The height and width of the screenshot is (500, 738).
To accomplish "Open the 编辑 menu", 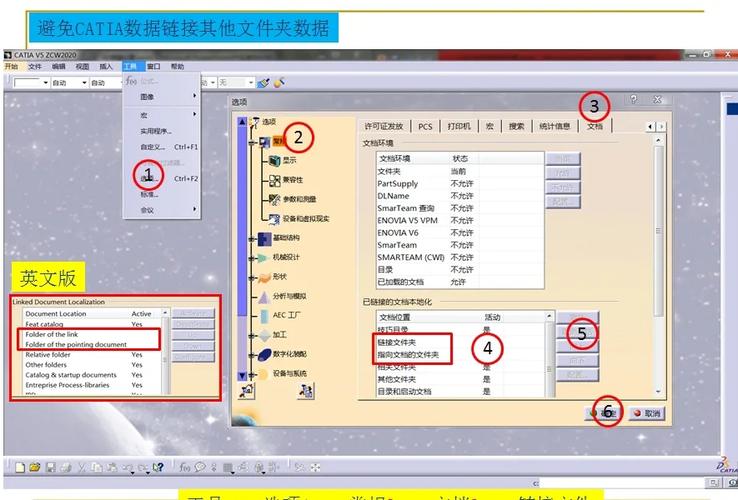I will coord(59,66).
